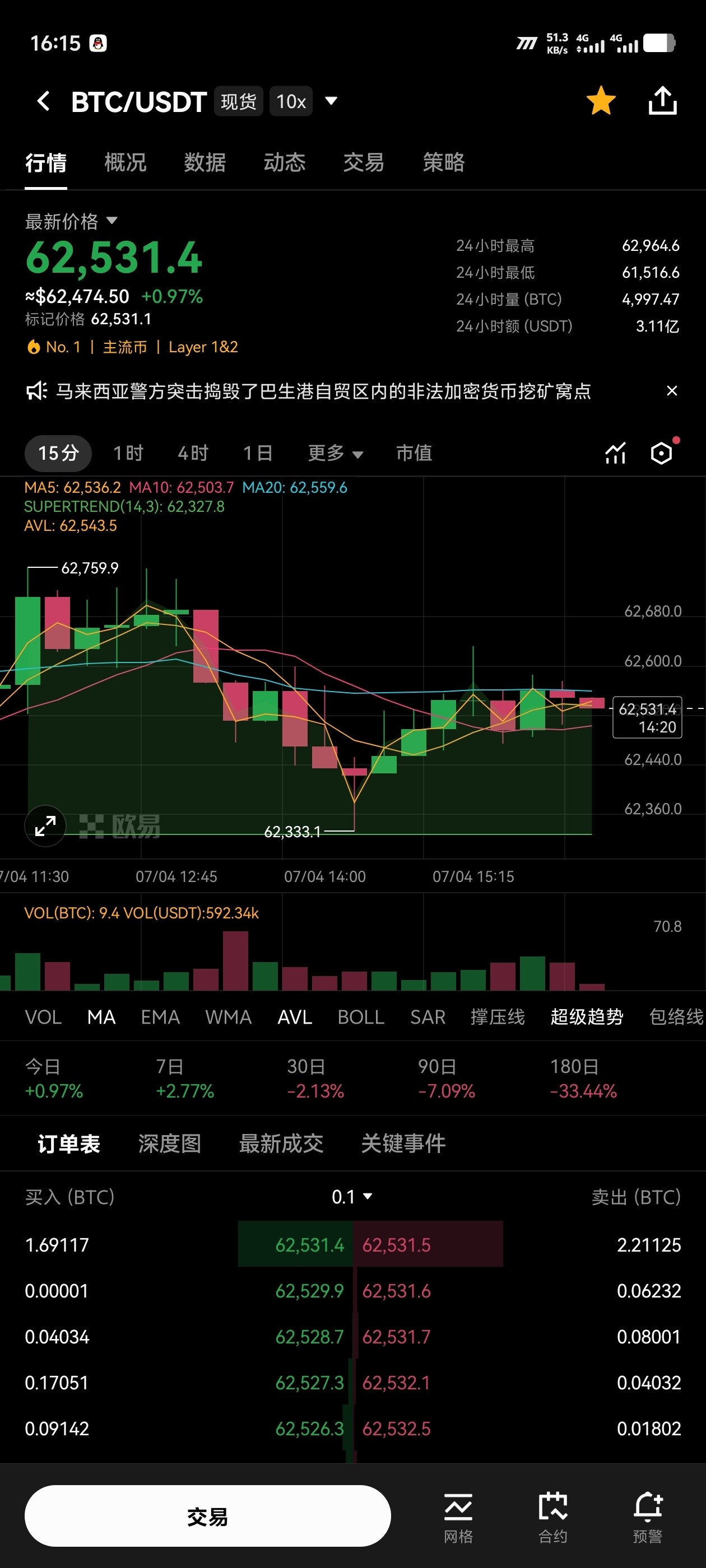Tap the flame No. 1 ranking tag

54,347
